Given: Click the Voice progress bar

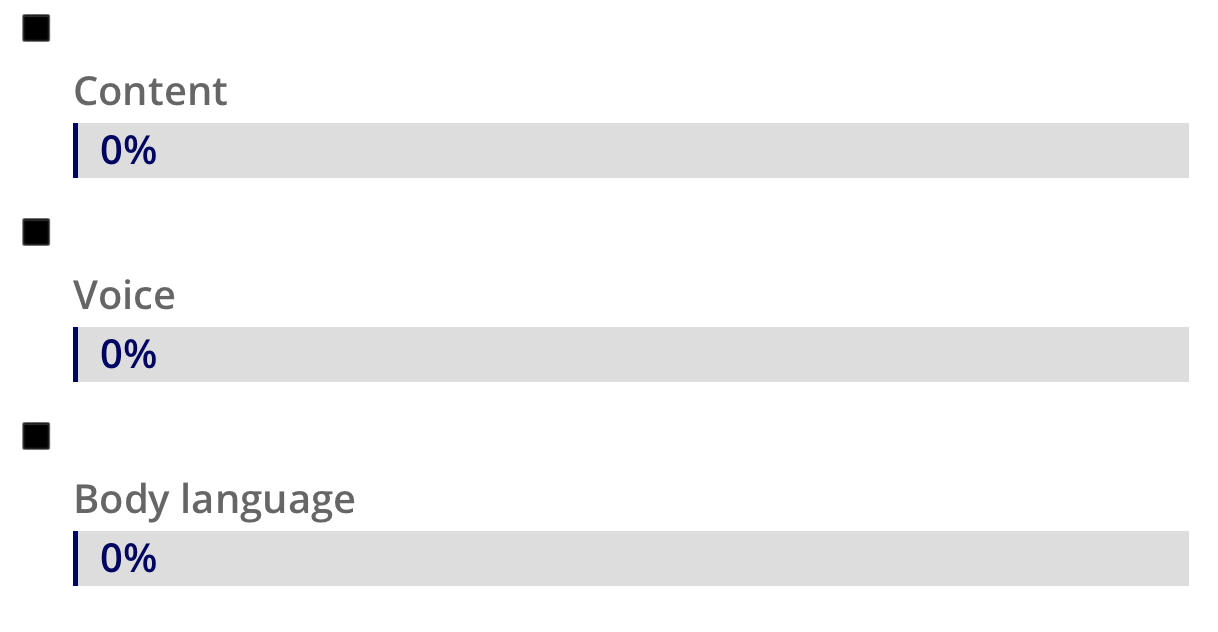Looking at the screenshot, I should coord(631,354).
